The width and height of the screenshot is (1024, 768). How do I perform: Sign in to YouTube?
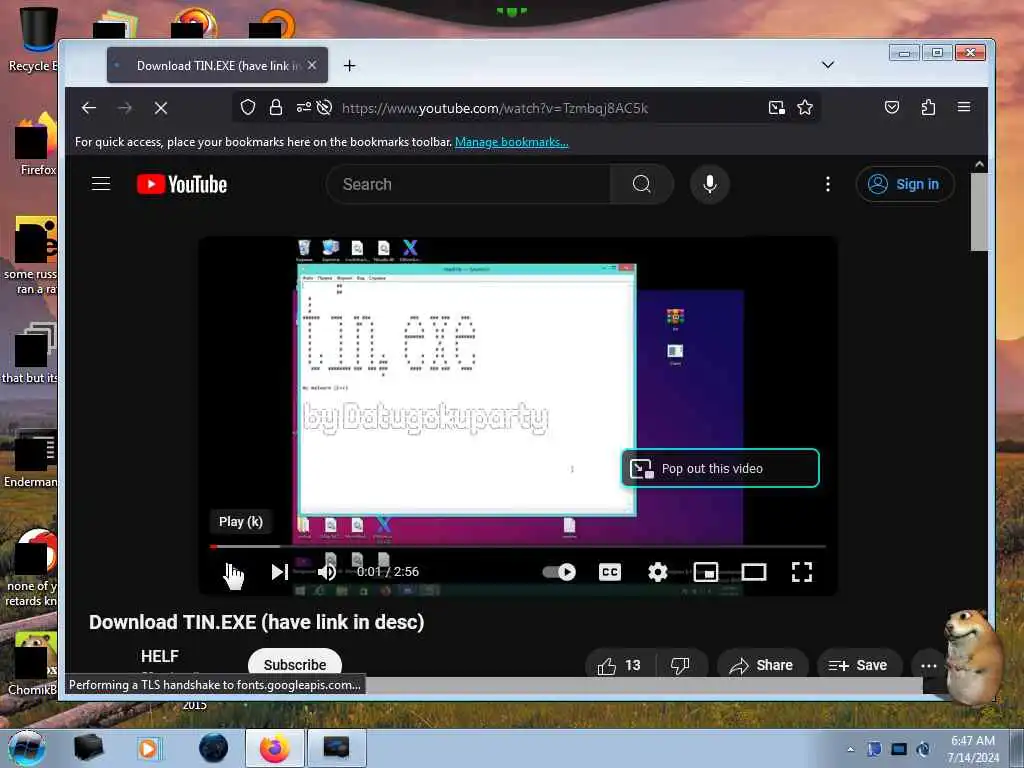point(904,184)
